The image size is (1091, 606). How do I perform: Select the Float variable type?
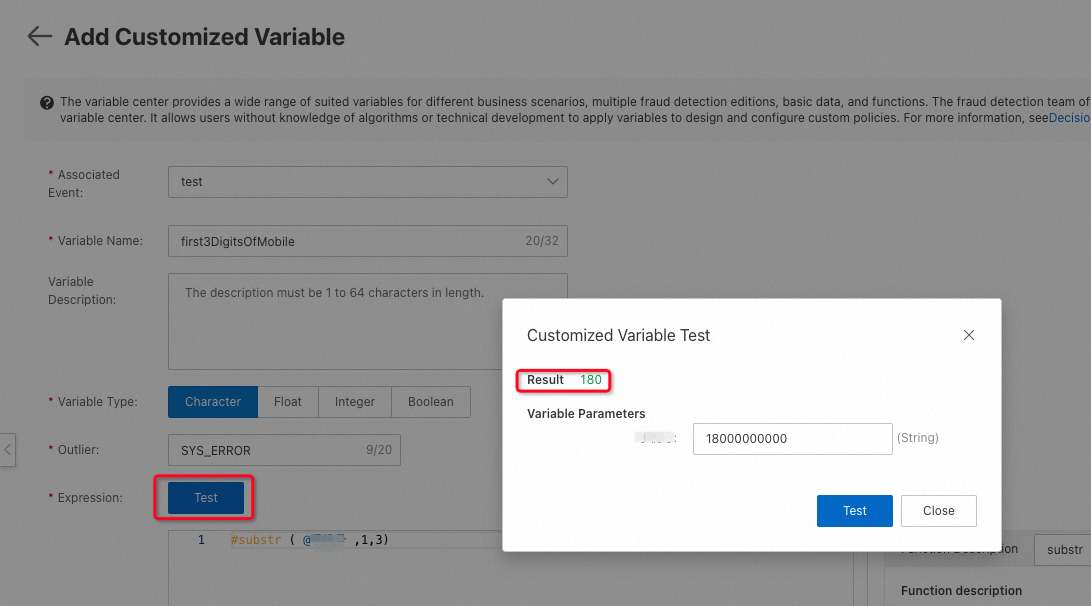coord(287,402)
